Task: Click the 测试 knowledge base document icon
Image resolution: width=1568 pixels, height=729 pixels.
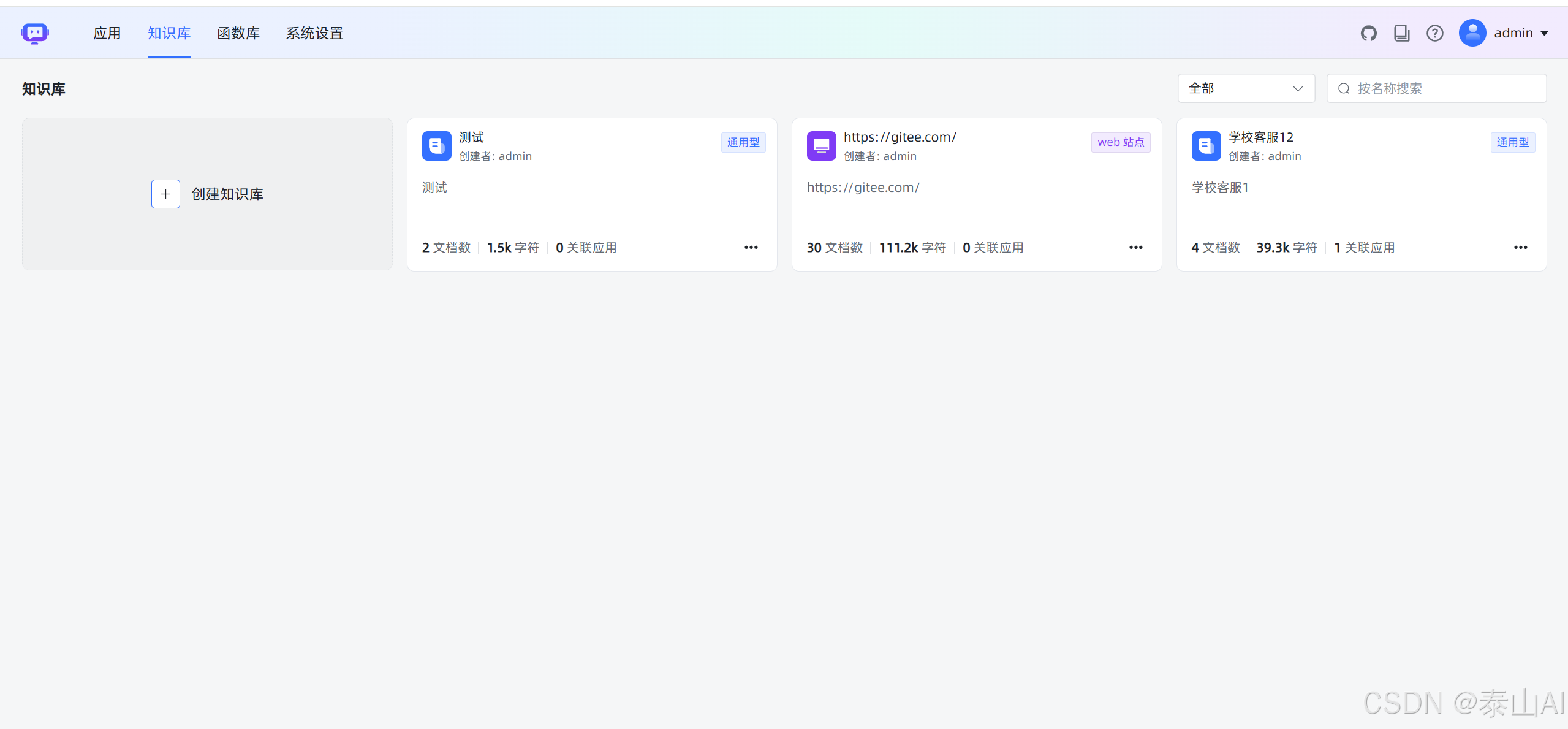Action: click(436, 146)
